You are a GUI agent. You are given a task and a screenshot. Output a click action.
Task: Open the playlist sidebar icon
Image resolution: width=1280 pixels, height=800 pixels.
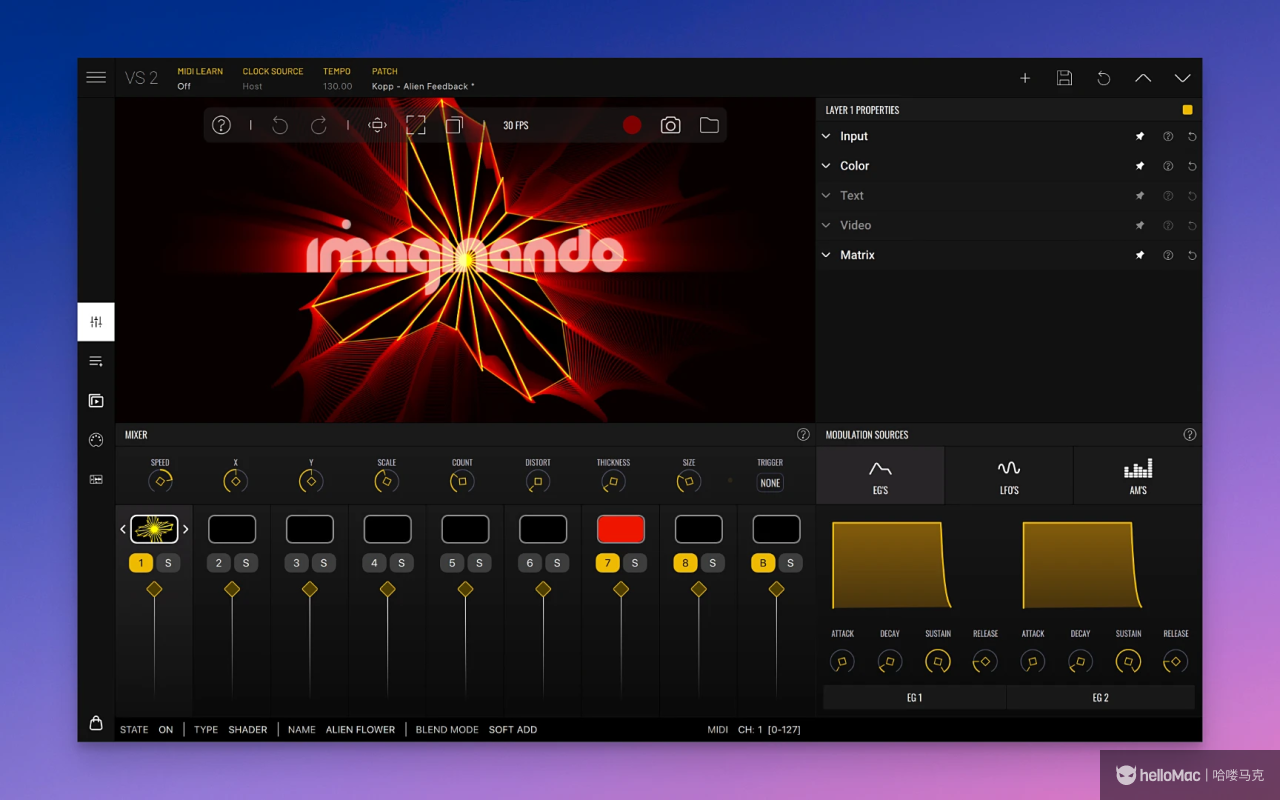click(x=96, y=361)
